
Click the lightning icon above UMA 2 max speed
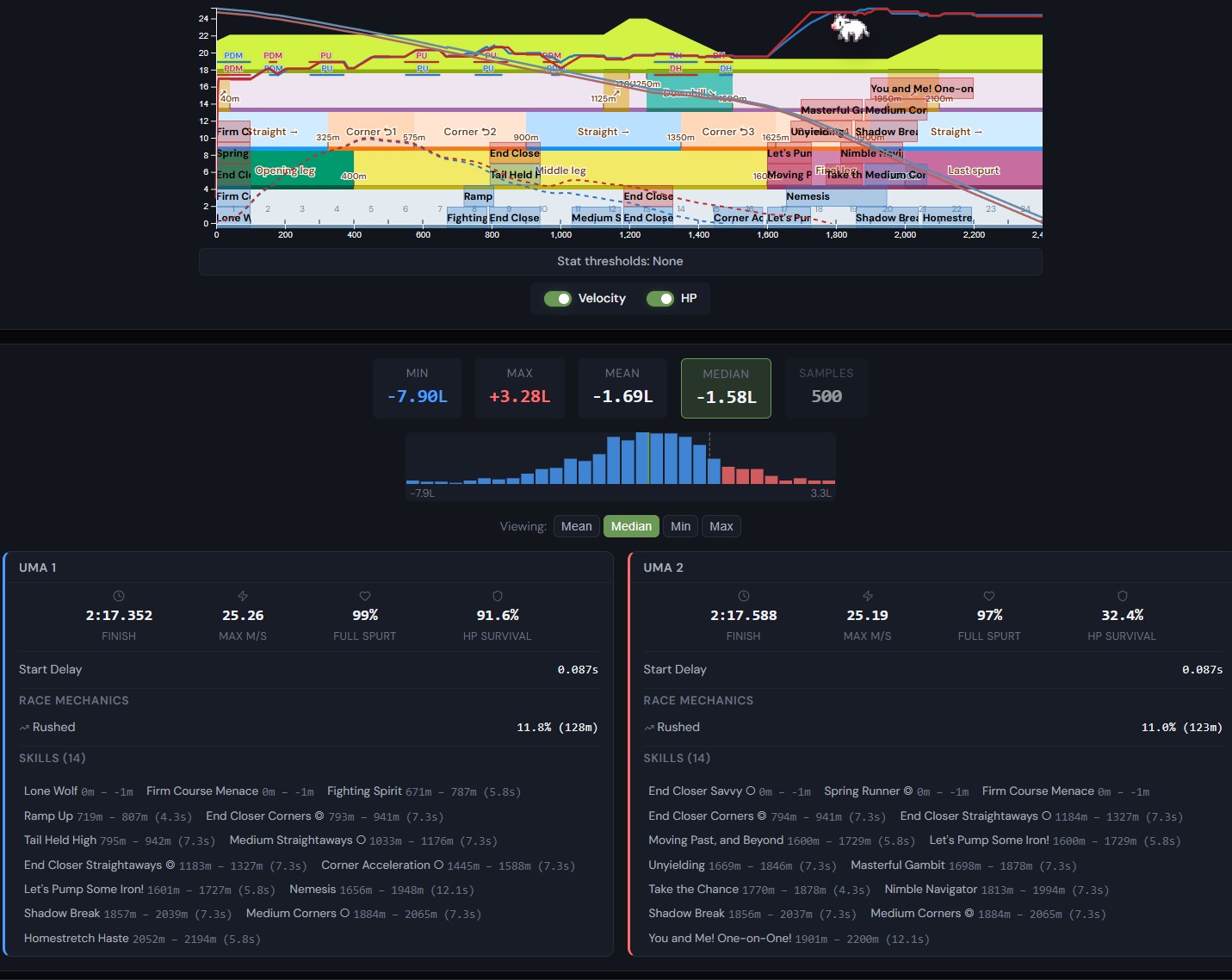point(868,596)
